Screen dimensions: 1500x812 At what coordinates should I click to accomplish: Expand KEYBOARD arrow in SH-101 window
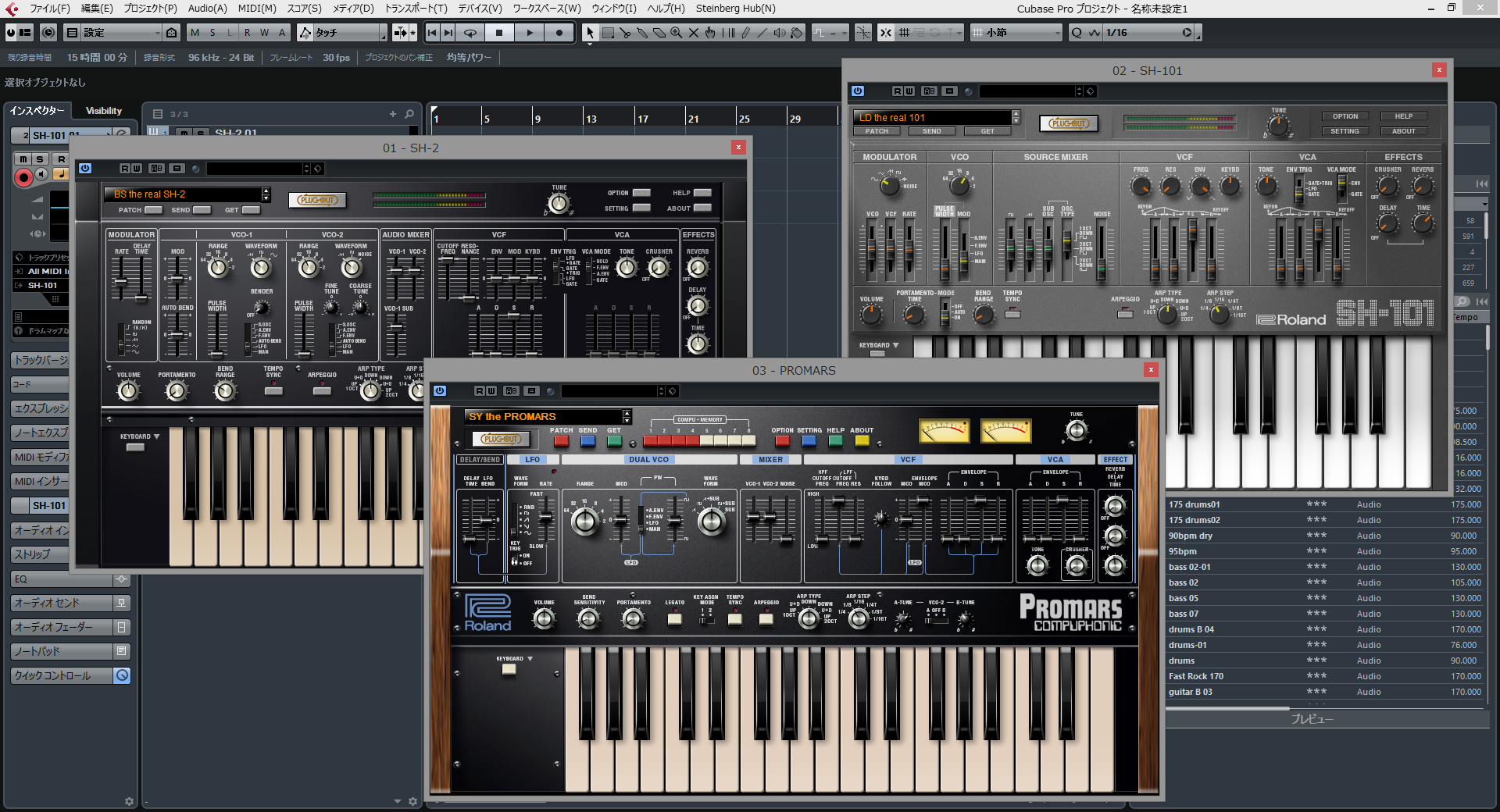(x=895, y=345)
